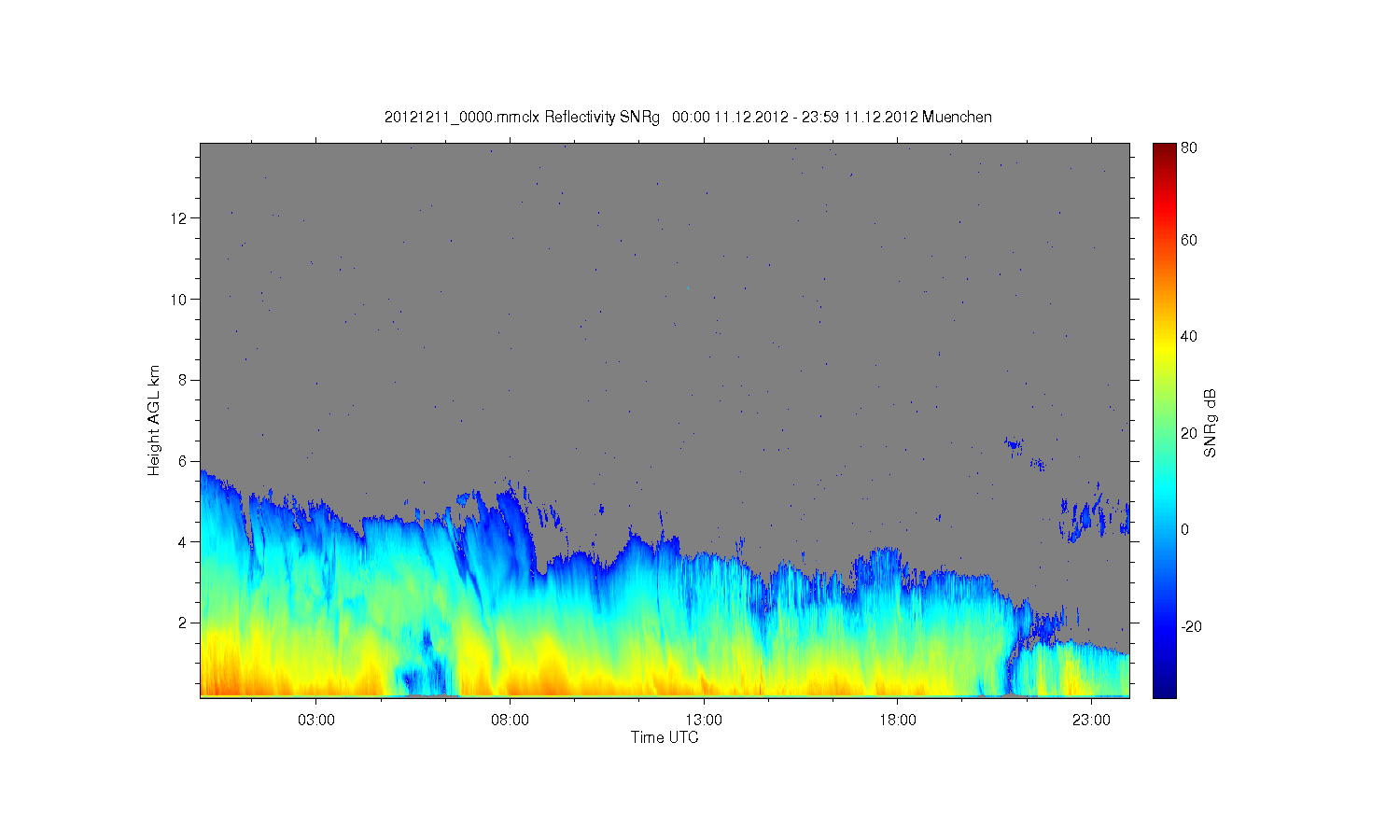Click the 13:00 time tick label
The width and height of the screenshot is (1400, 840).
(x=704, y=720)
